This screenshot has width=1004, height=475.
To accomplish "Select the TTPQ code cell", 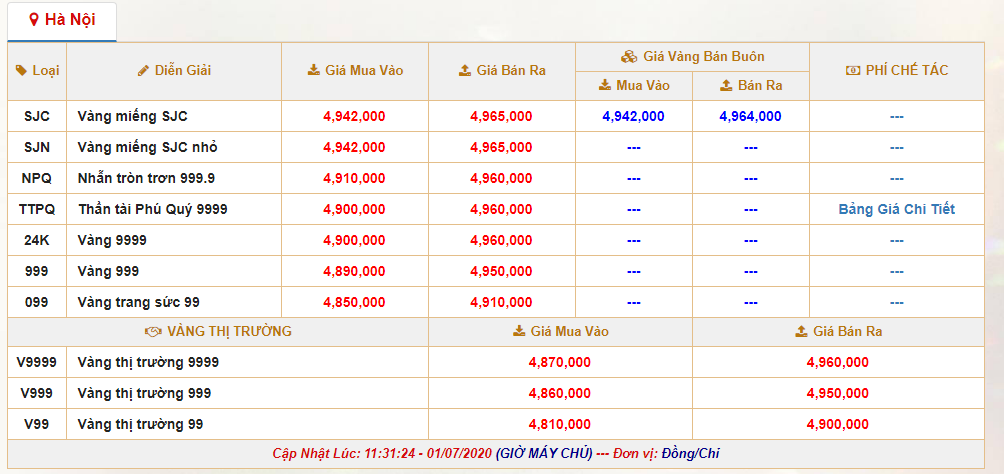I will coord(36,209).
